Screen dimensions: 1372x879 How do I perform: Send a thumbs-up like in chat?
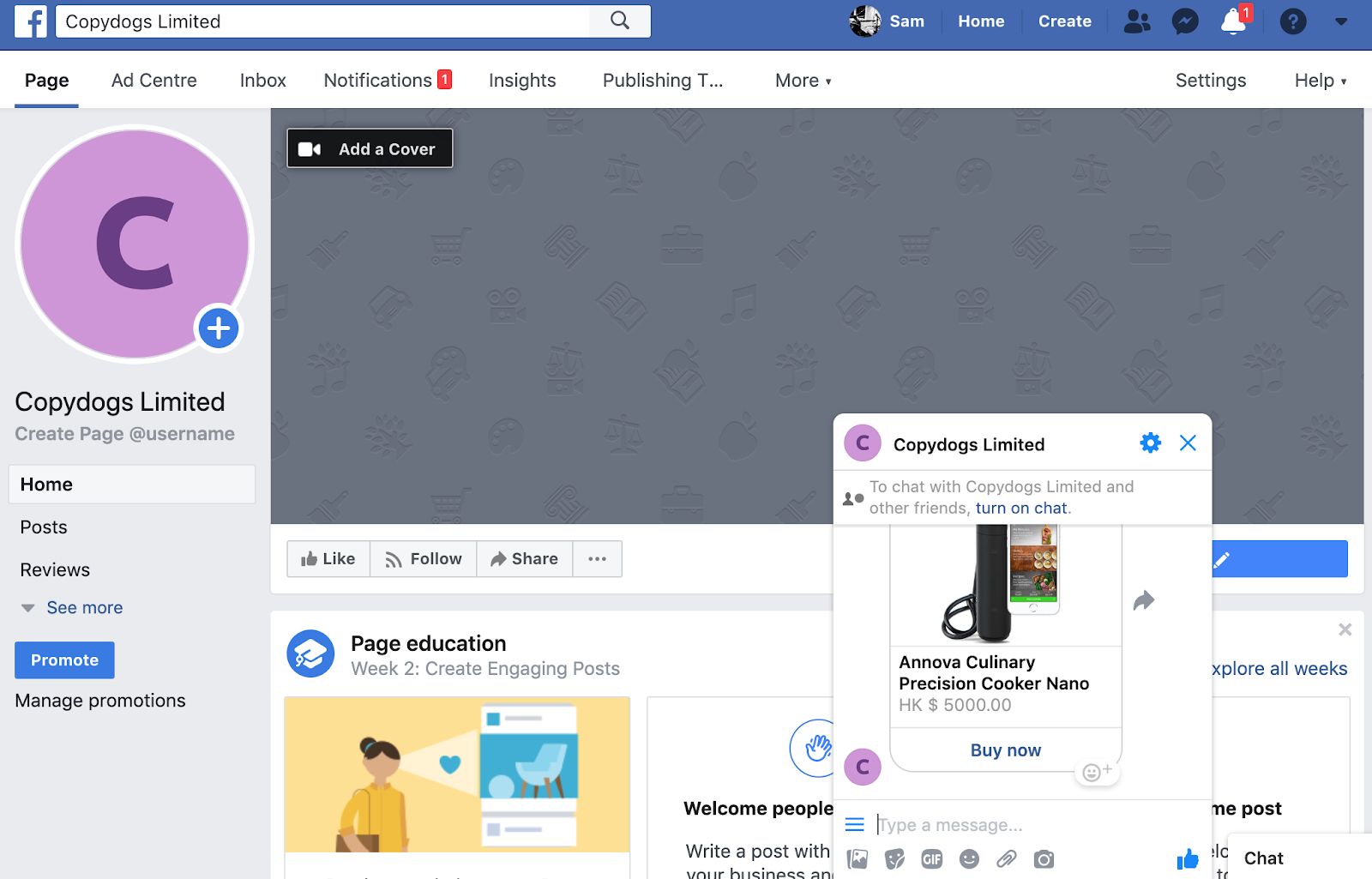[1188, 858]
